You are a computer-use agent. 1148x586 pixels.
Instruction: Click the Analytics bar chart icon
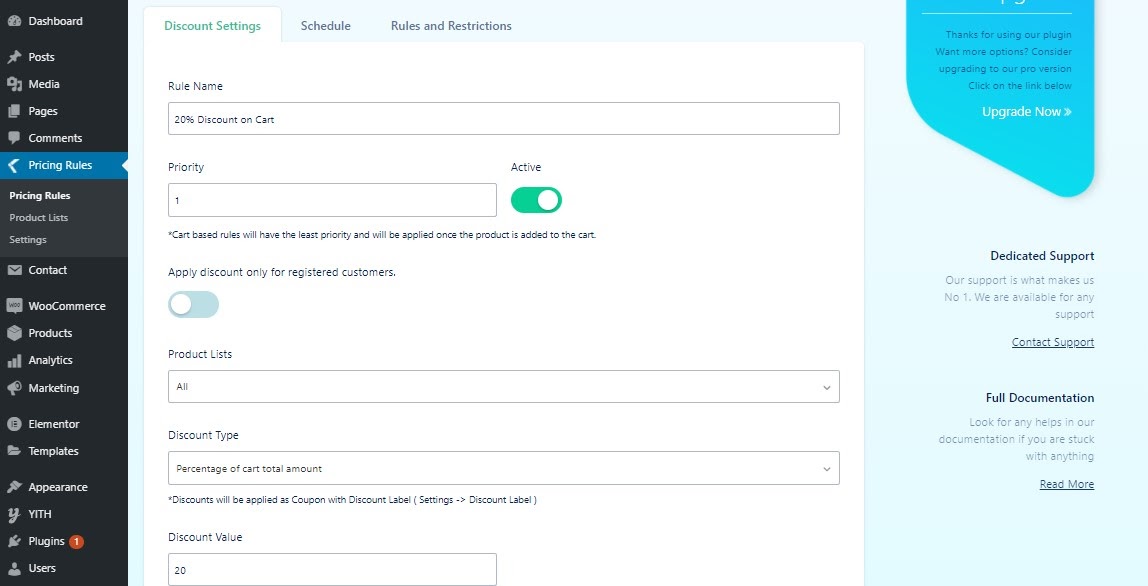[x=14, y=360]
